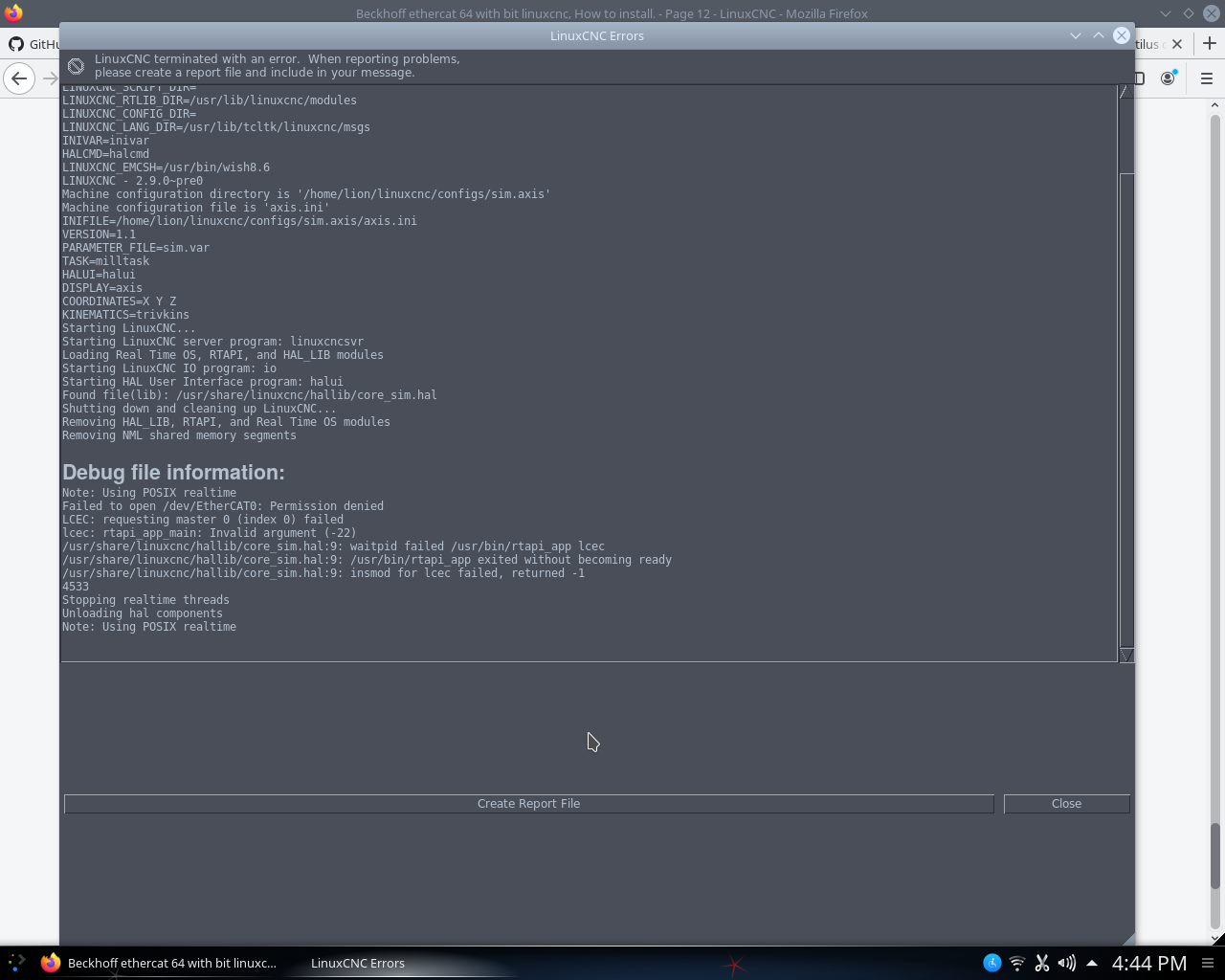Click 'insmod for lcec failed, returned -1' line
1225x980 pixels.
pyautogui.click(x=323, y=573)
